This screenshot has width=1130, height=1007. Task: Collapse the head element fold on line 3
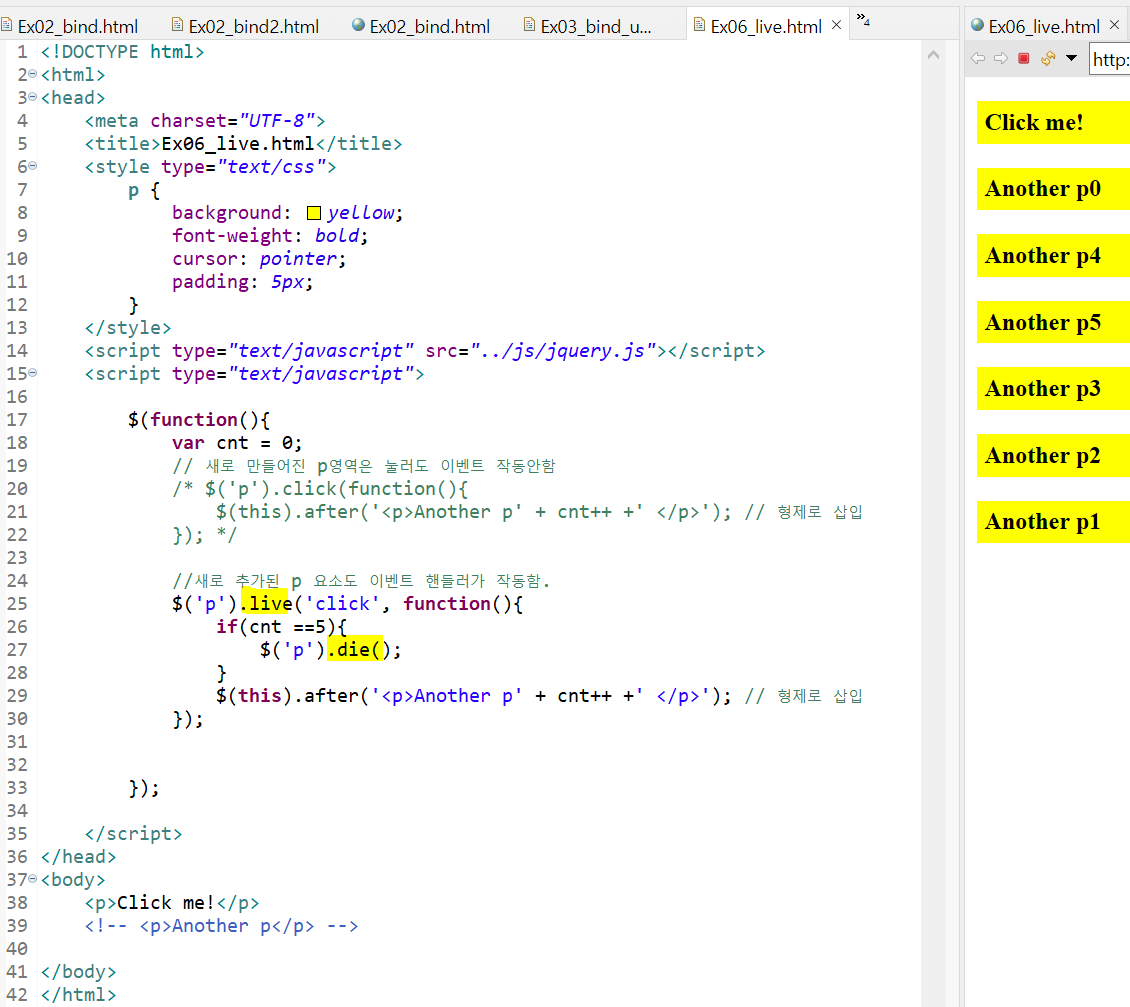(x=32, y=97)
